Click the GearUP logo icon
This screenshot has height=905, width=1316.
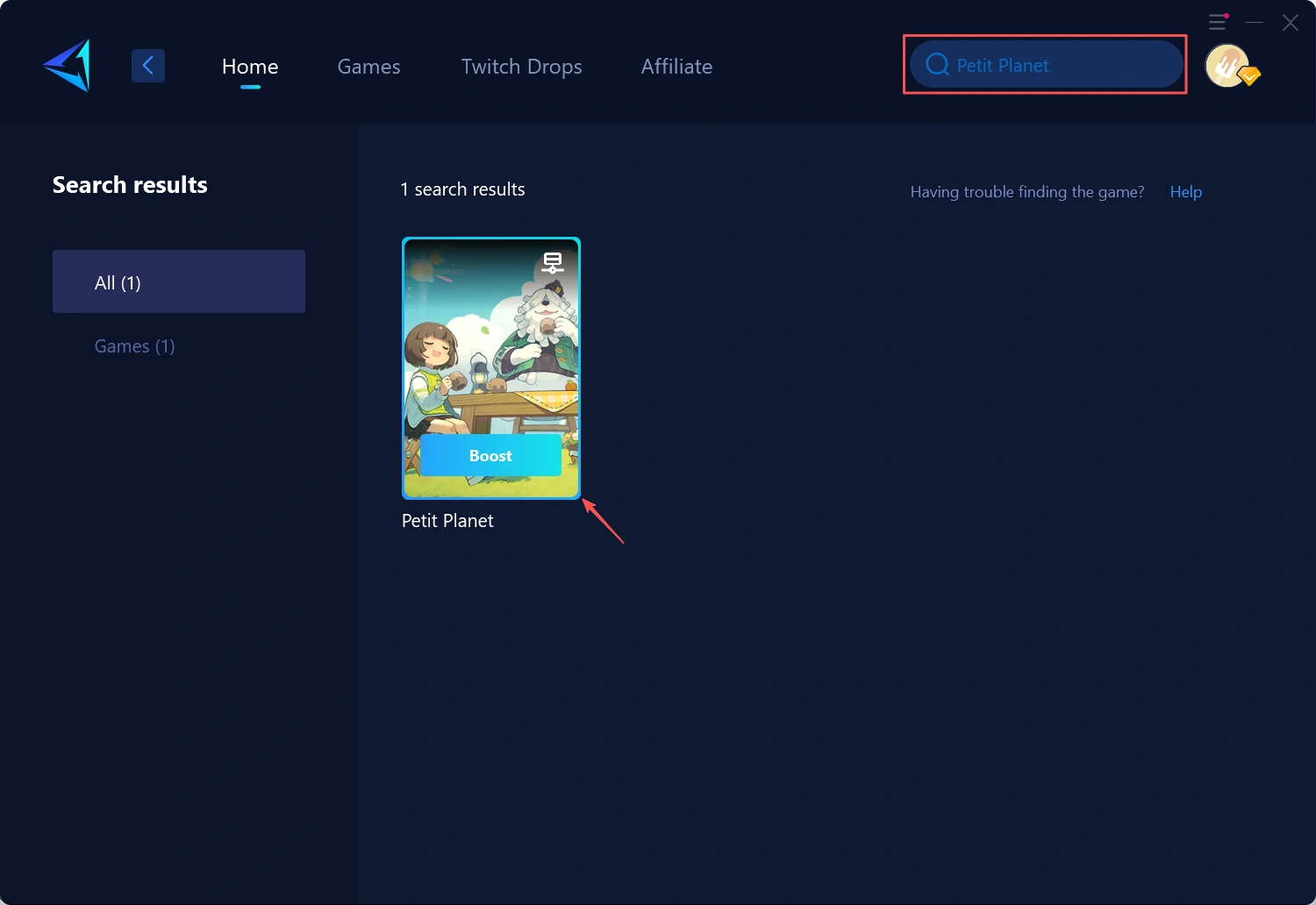68,66
